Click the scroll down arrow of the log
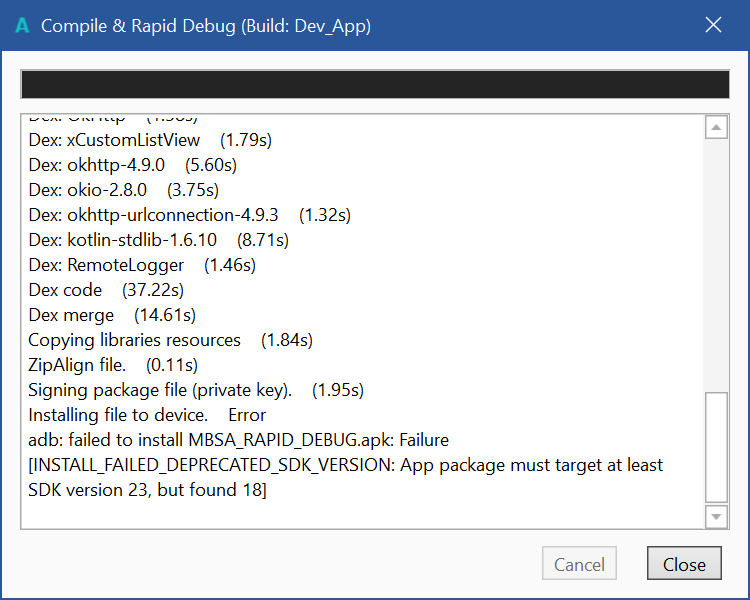750x600 pixels. coord(716,516)
